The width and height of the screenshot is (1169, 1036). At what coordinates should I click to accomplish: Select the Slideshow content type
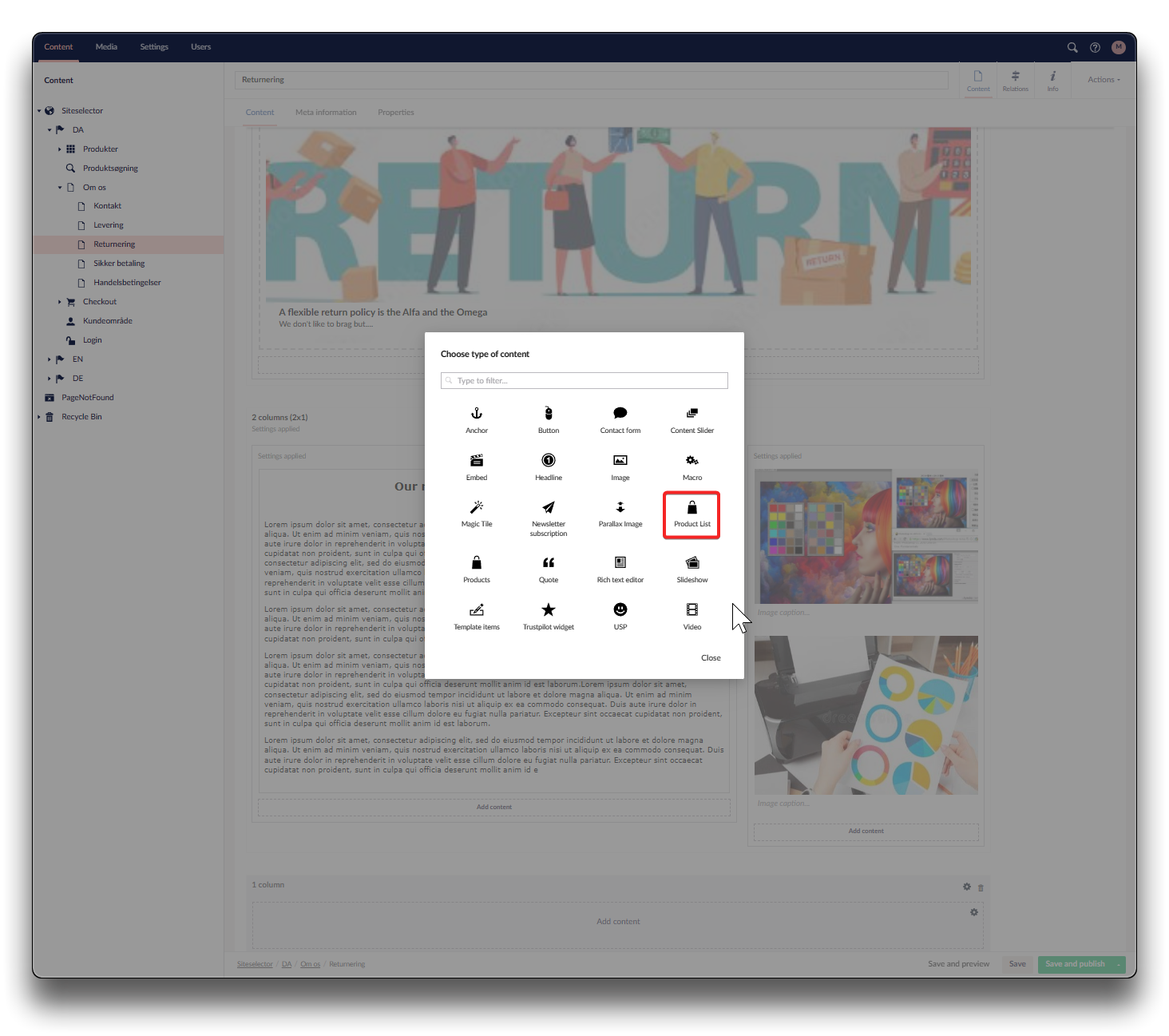[692, 570]
